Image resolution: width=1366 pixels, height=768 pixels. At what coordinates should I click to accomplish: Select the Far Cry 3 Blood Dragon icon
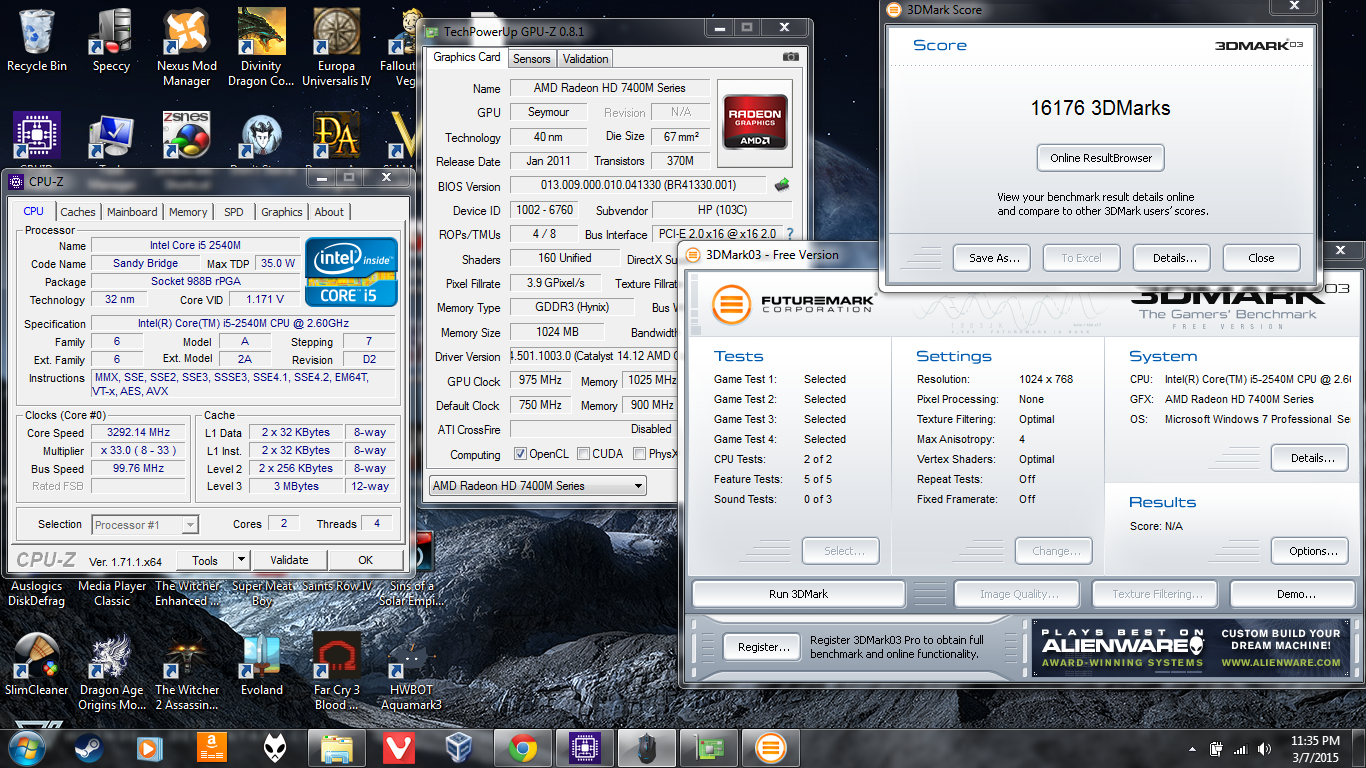pos(337,671)
